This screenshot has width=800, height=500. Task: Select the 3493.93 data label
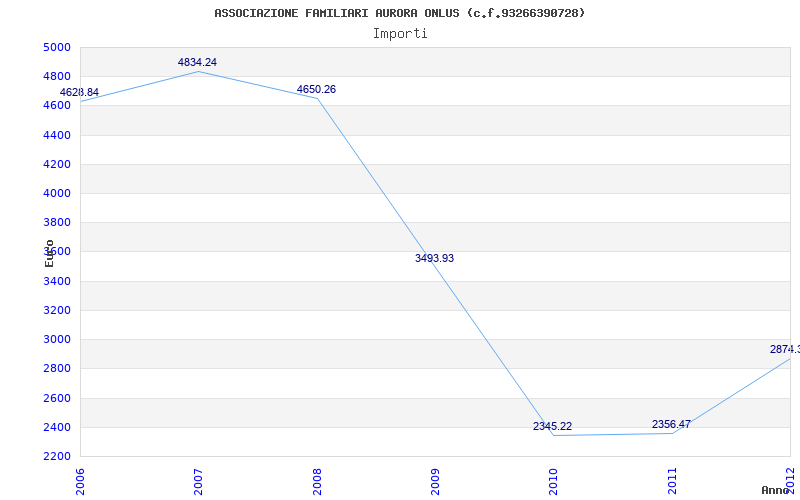coord(434,258)
